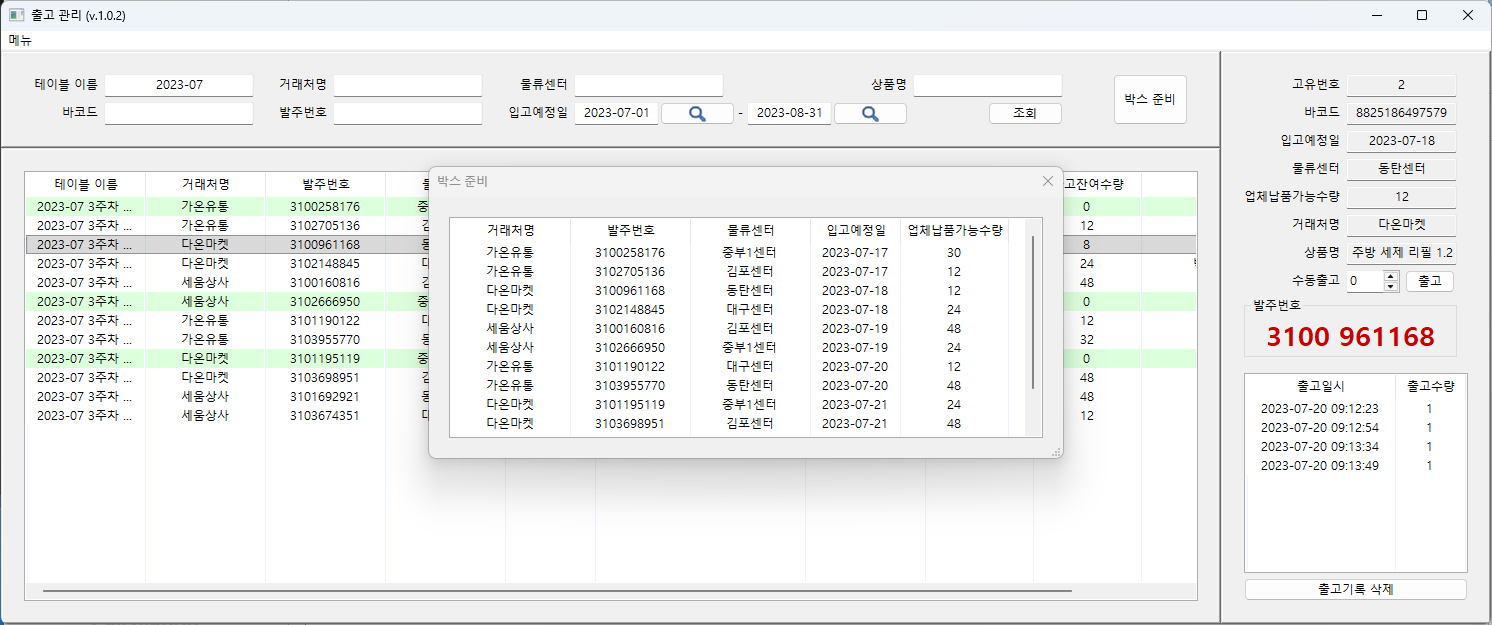Click 동탄센터 in dialog row 3100961168
Screen dimensions: 1492x625
click(x=750, y=291)
